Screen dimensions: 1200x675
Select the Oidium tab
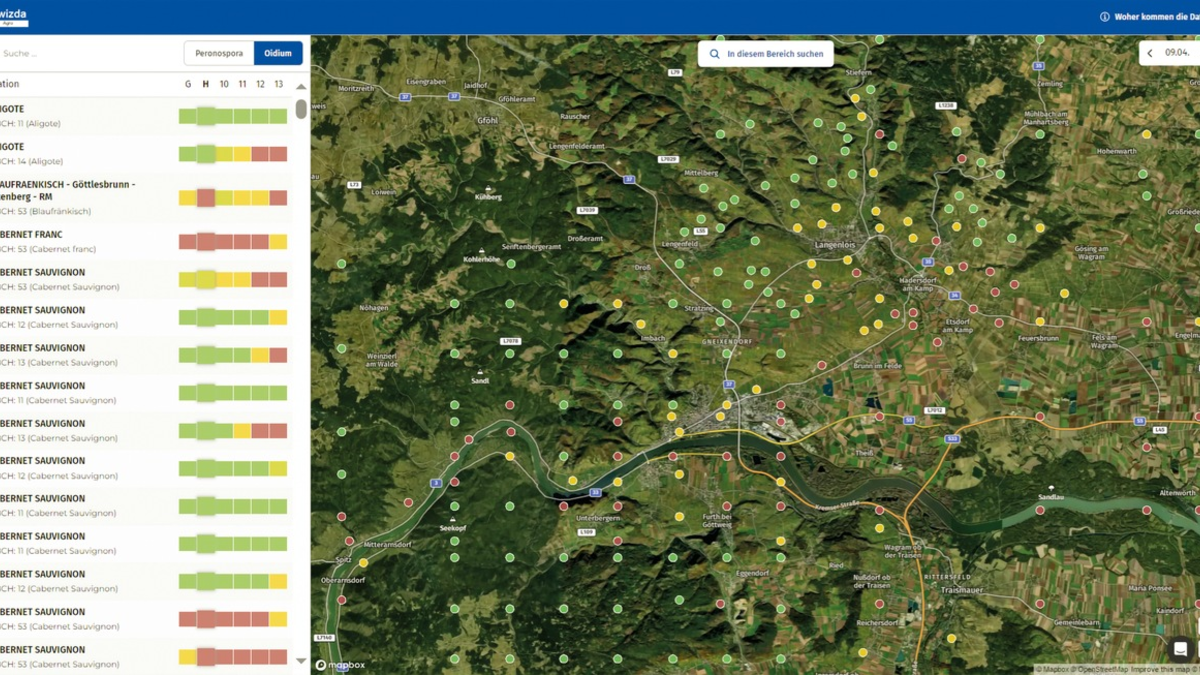click(278, 53)
